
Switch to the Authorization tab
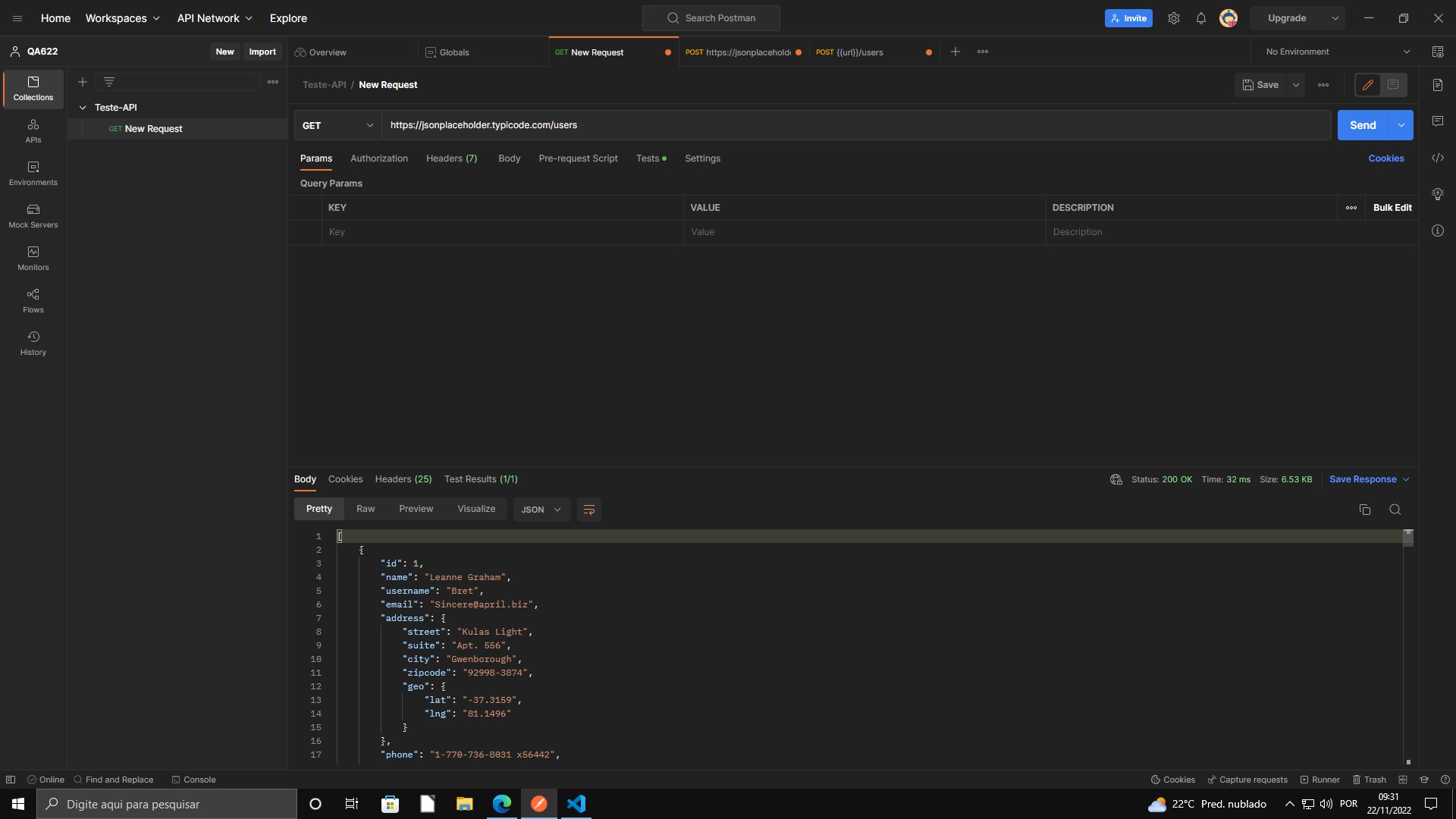click(x=378, y=158)
